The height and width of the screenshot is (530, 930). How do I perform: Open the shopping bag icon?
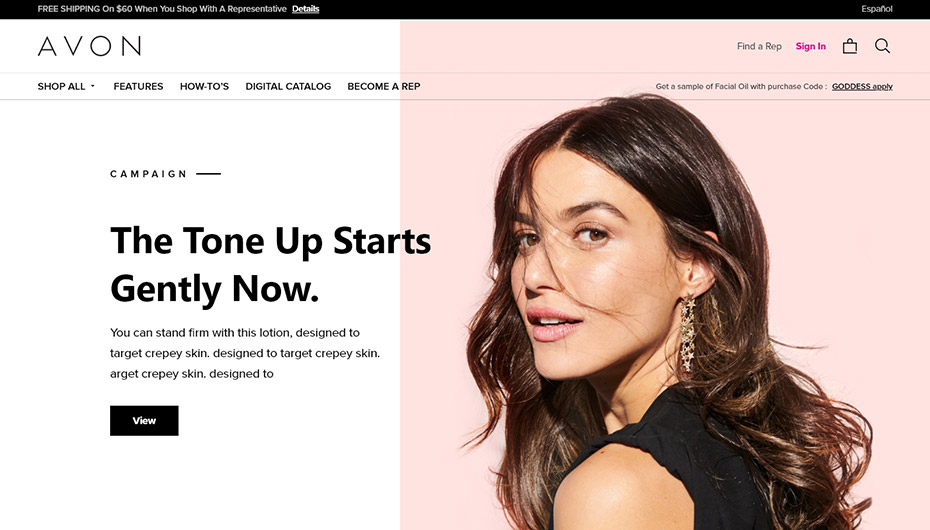point(849,46)
